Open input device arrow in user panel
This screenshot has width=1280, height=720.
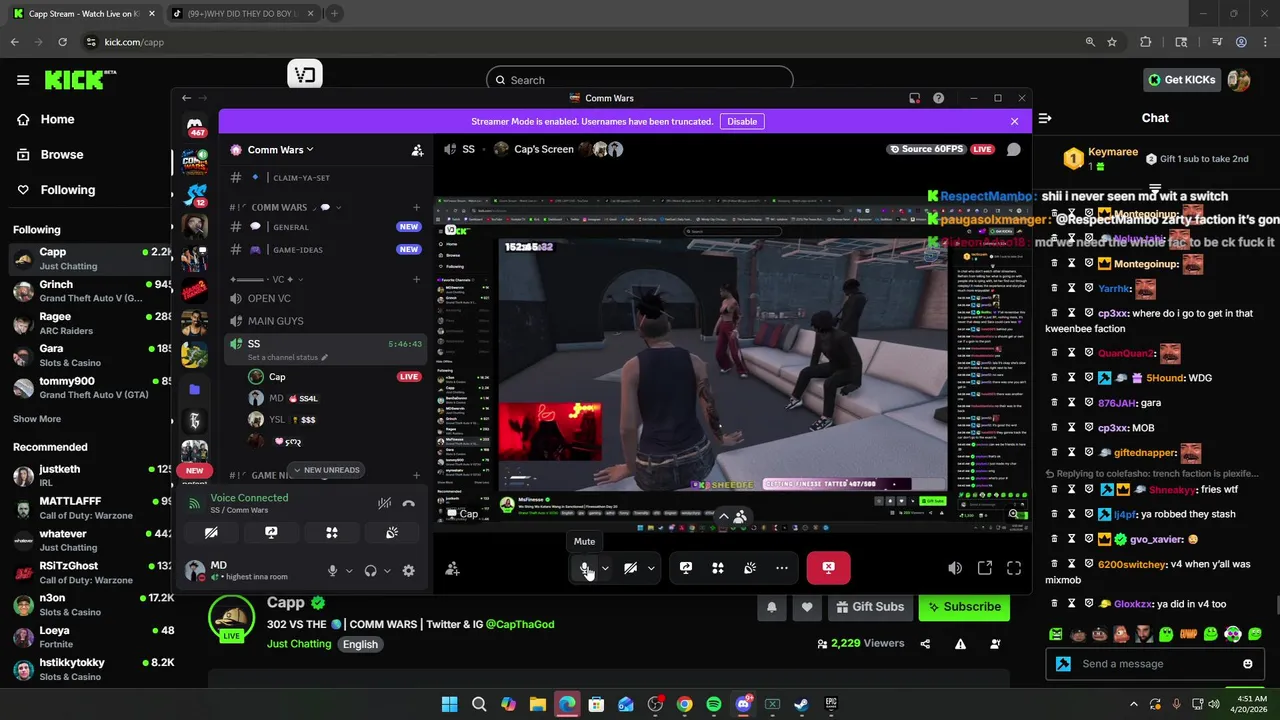point(349,571)
